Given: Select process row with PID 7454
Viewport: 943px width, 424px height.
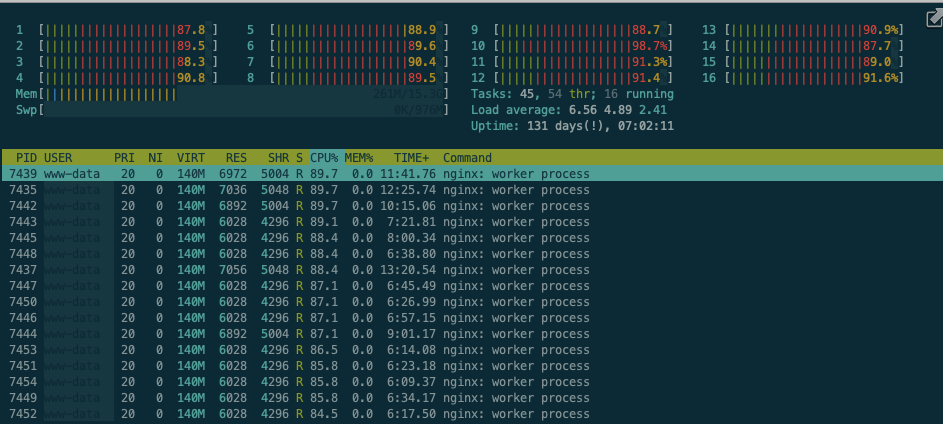Looking at the screenshot, I should click(472, 382).
